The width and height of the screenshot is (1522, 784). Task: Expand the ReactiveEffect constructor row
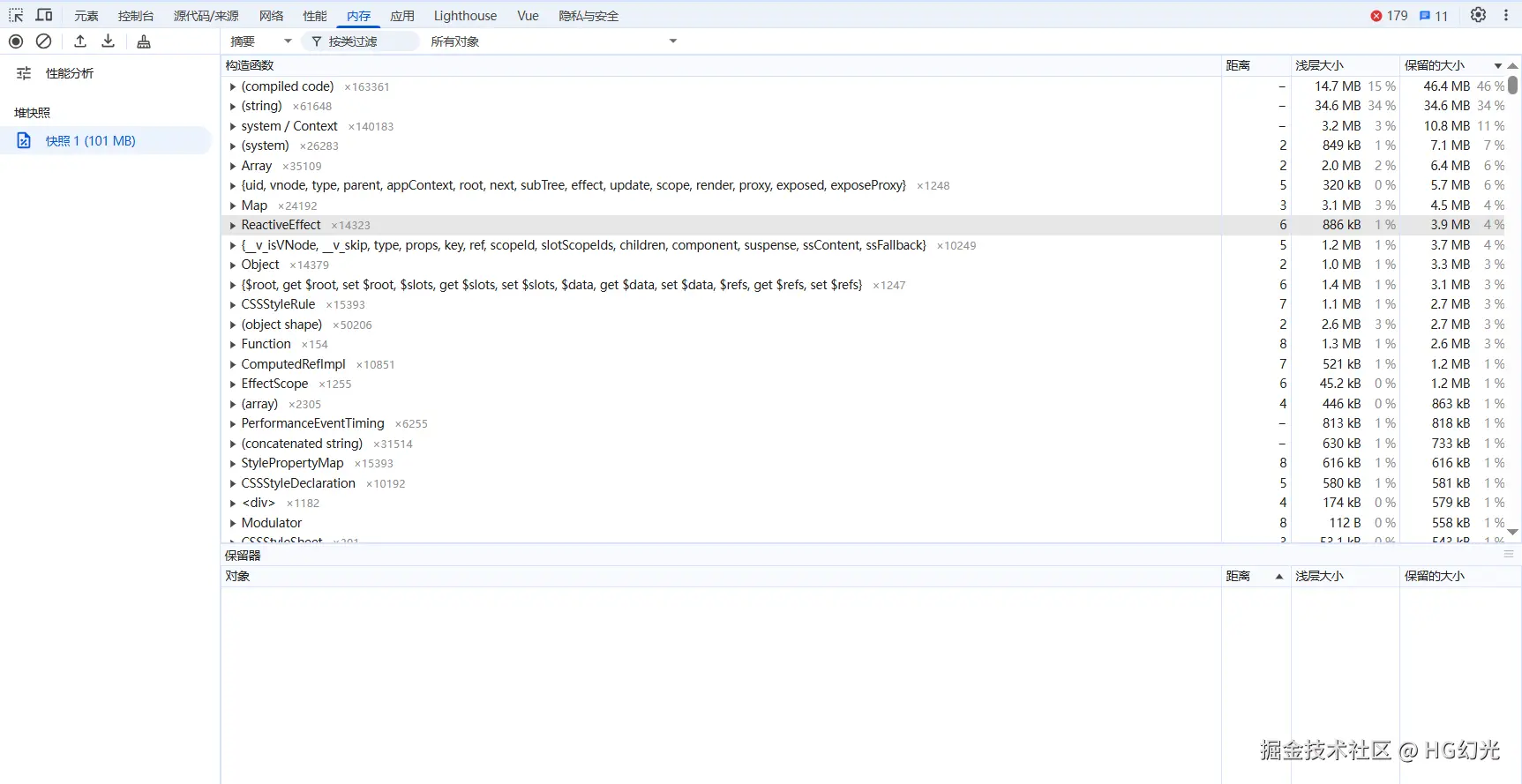[x=233, y=226]
